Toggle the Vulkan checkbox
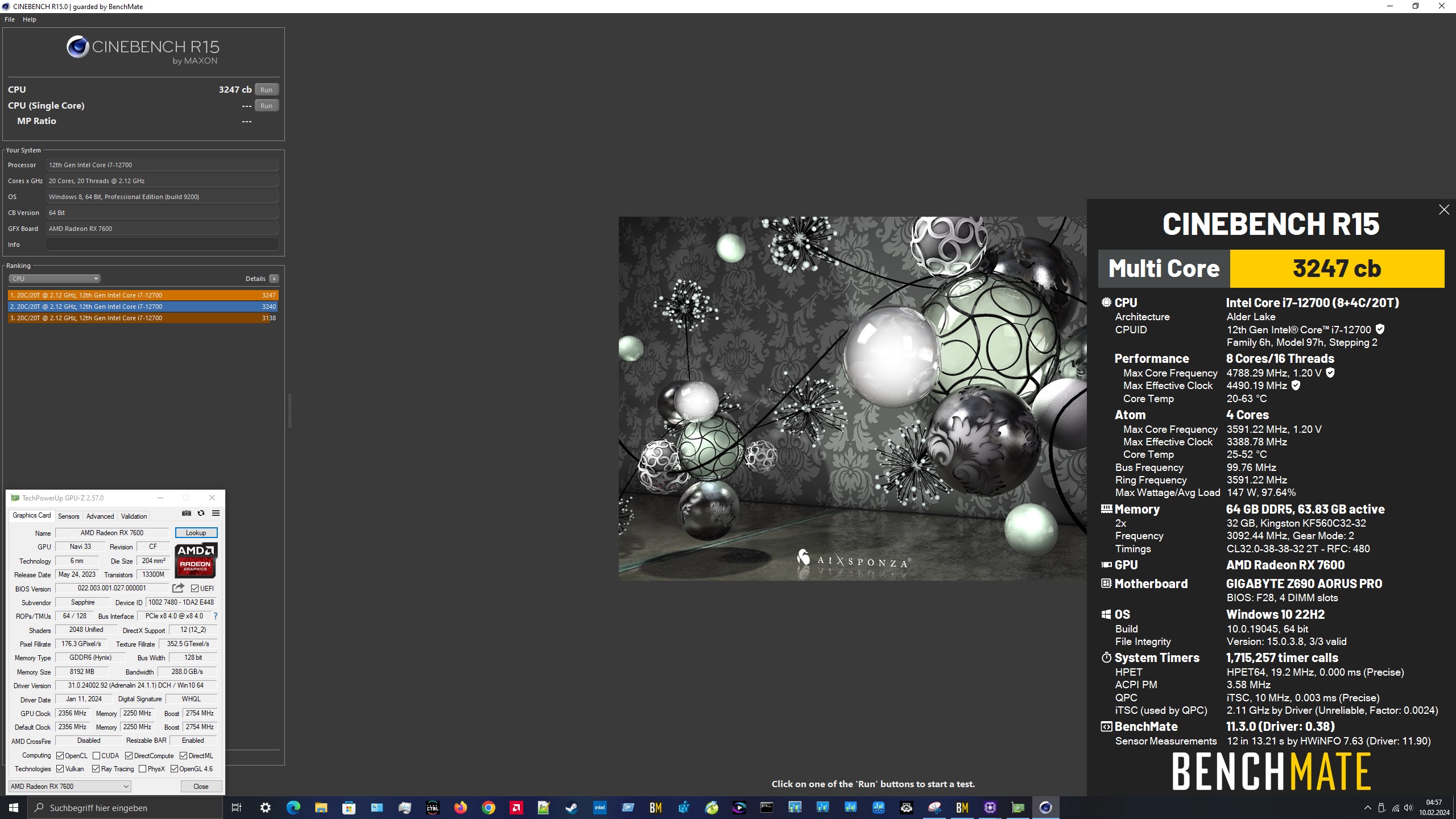This screenshot has width=1456, height=819. (60, 769)
